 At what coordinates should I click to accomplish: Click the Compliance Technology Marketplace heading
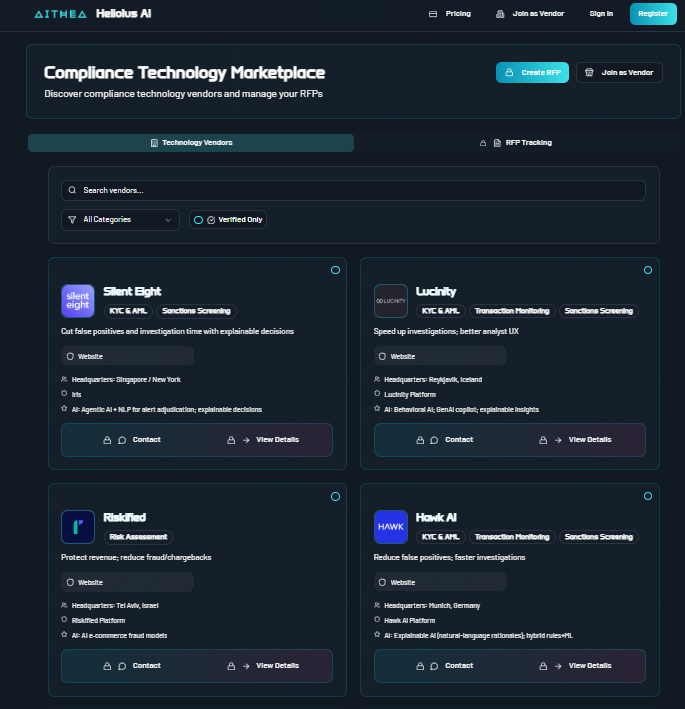(x=184, y=73)
